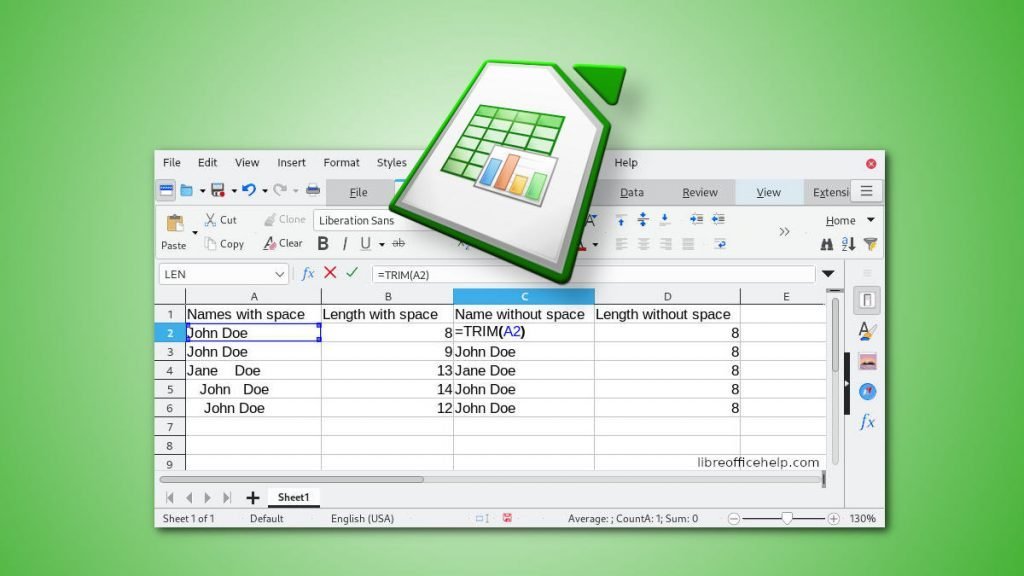
Task: Accept the formula with green checkmark
Action: pos(352,272)
